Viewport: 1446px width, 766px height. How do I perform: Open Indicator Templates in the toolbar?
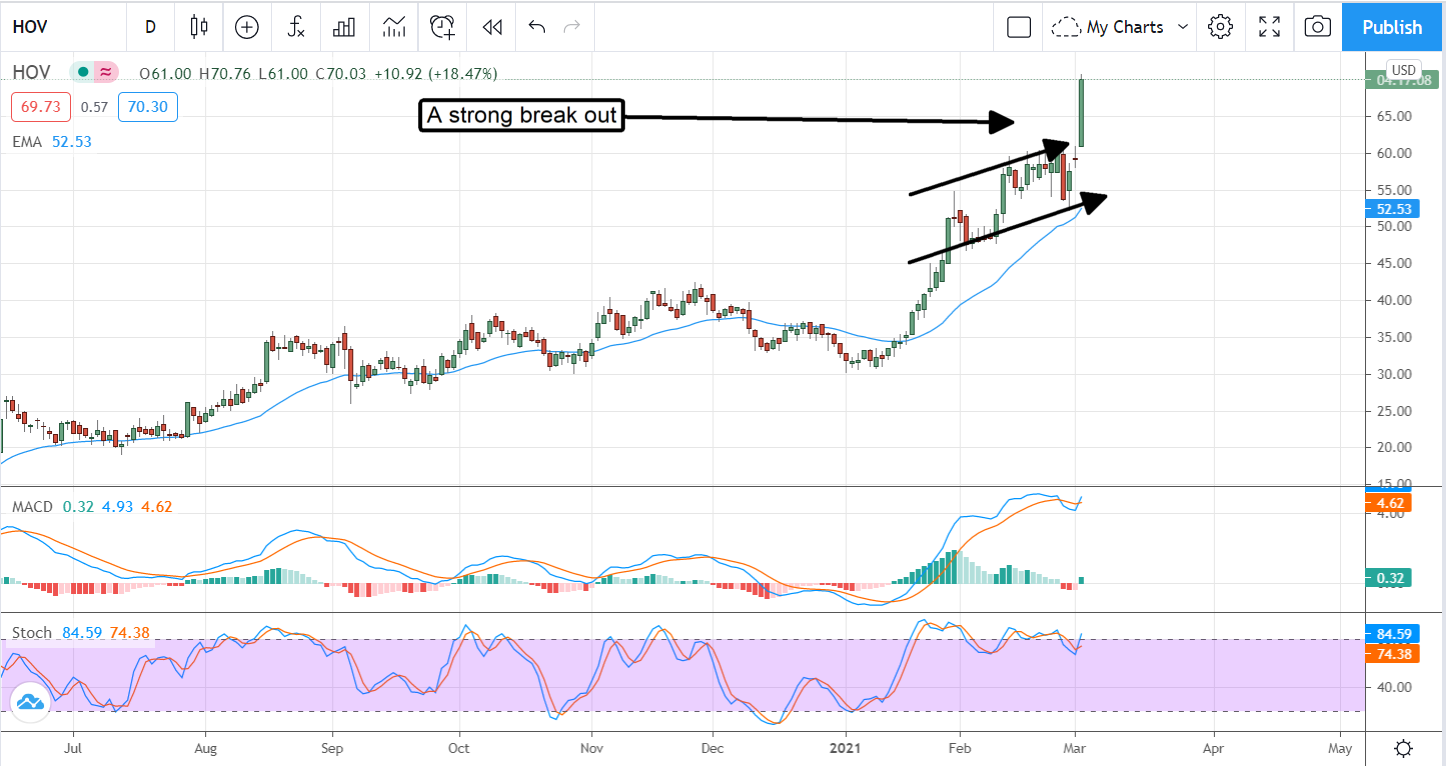[393, 27]
